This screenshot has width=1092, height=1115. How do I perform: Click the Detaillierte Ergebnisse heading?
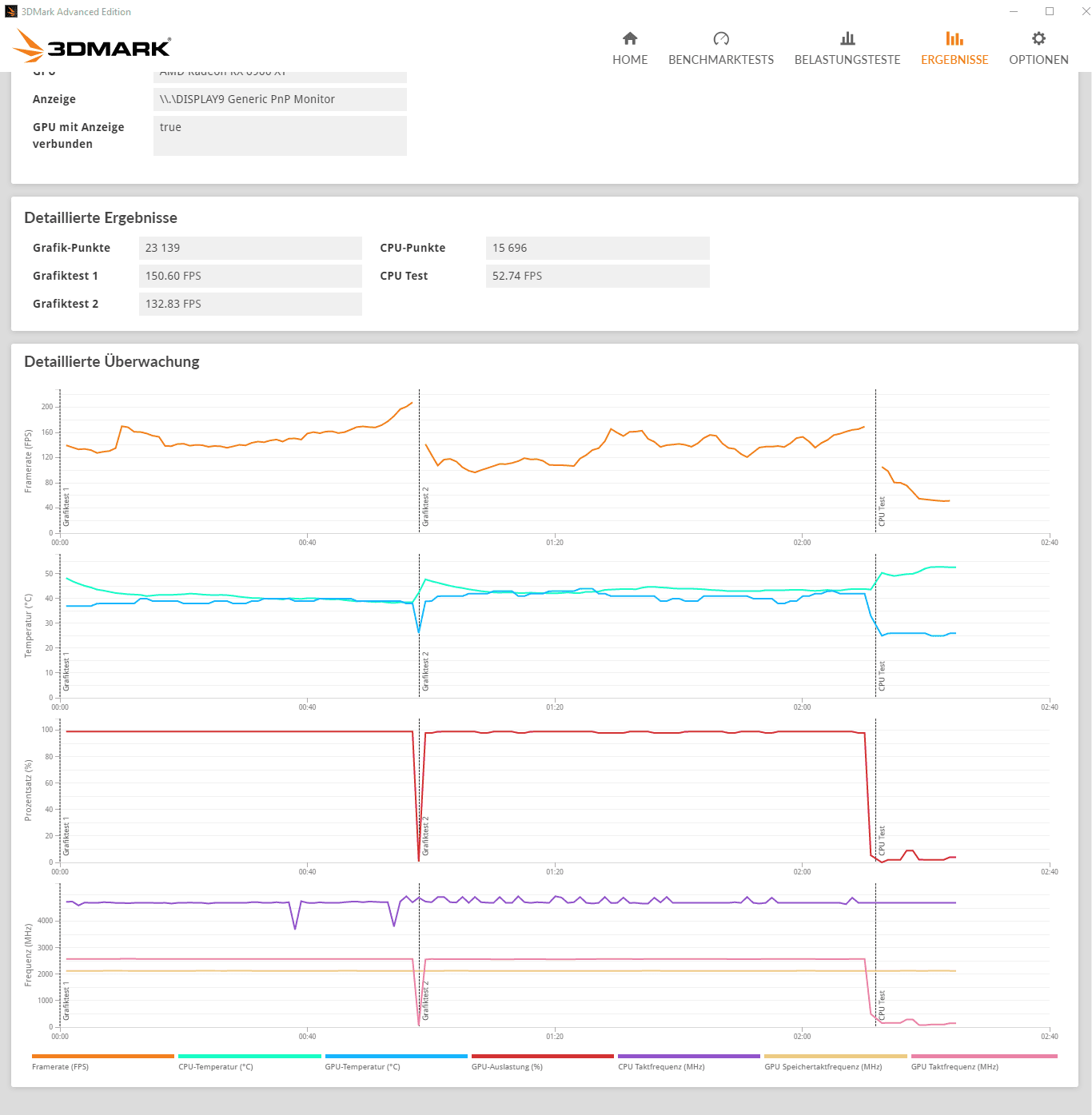tap(101, 218)
